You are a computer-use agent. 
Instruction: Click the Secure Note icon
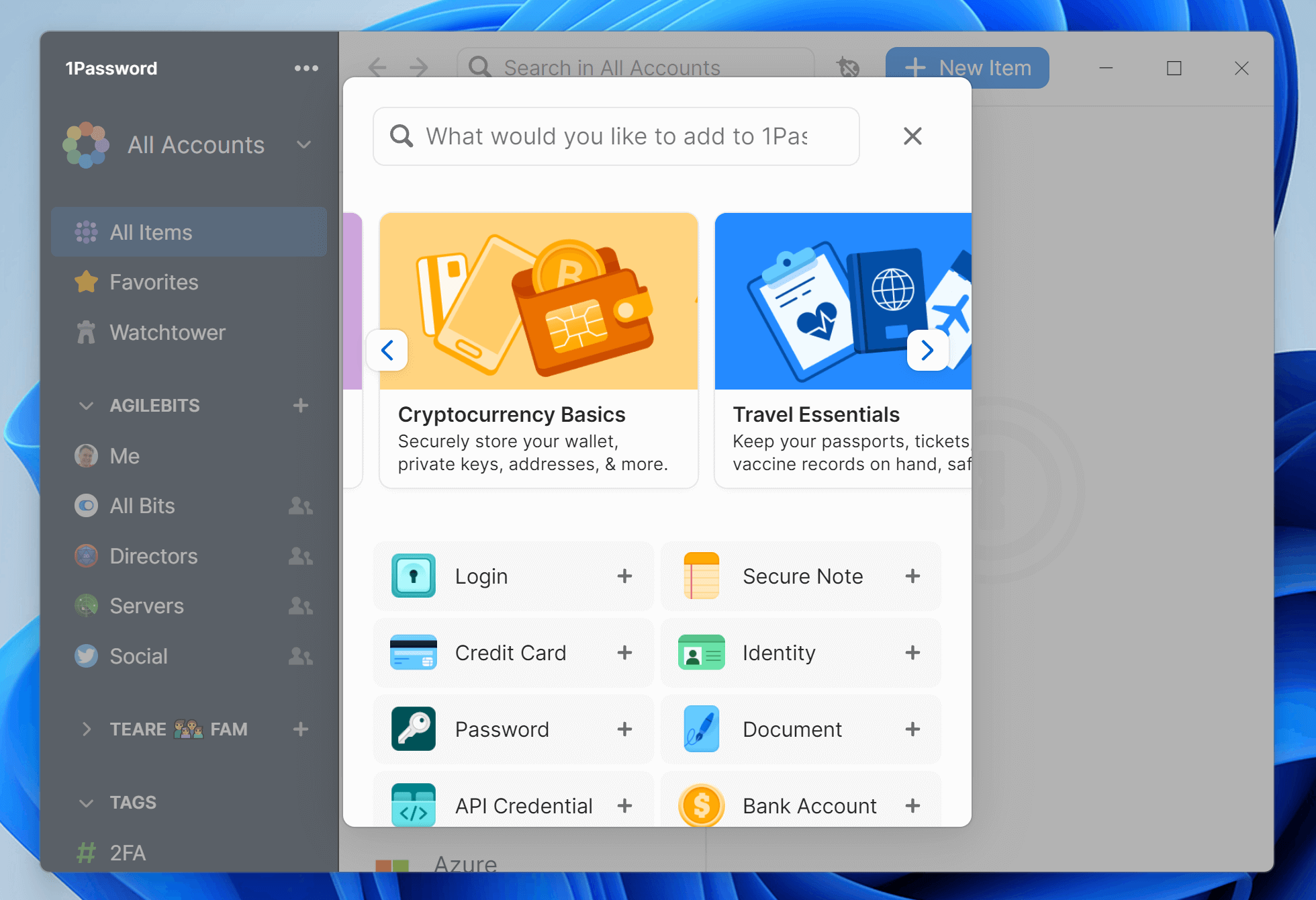point(701,576)
